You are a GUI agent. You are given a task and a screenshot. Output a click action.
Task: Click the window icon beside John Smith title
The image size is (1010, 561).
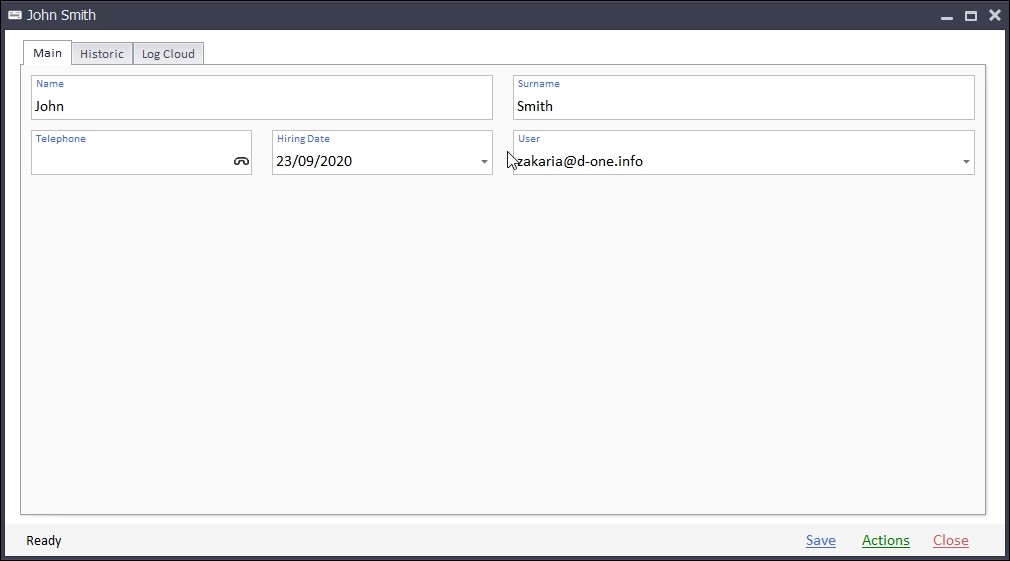(15, 16)
